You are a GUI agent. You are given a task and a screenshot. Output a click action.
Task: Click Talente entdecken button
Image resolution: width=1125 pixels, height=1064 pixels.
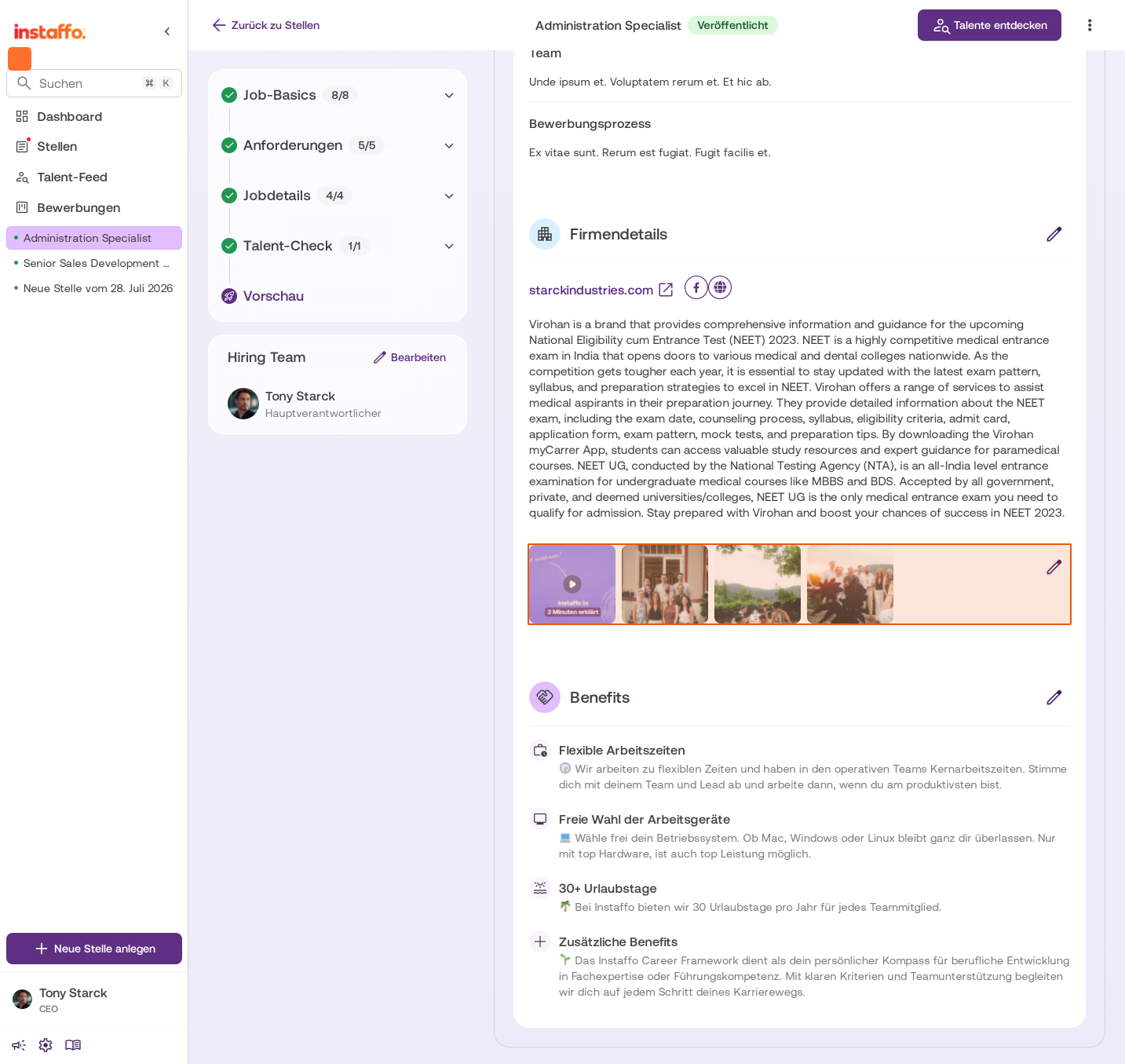[x=989, y=25]
